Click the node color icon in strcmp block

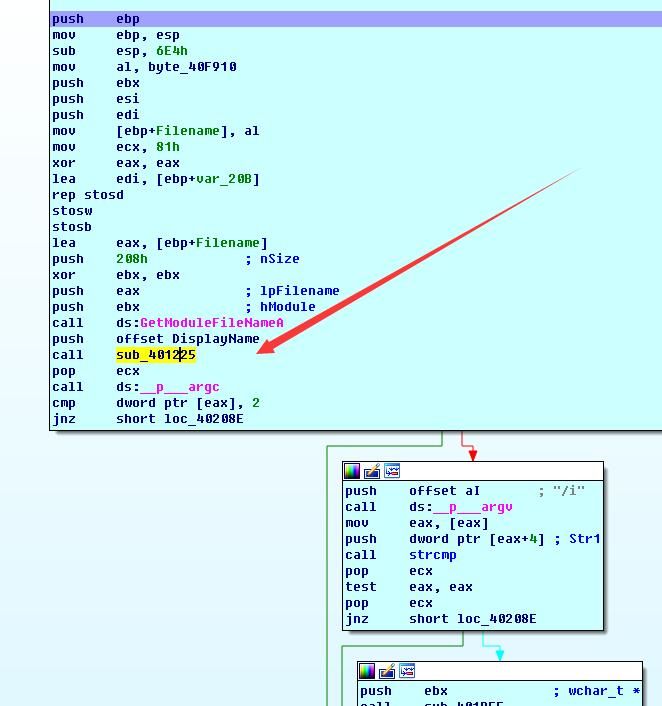(x=352, y=471)
